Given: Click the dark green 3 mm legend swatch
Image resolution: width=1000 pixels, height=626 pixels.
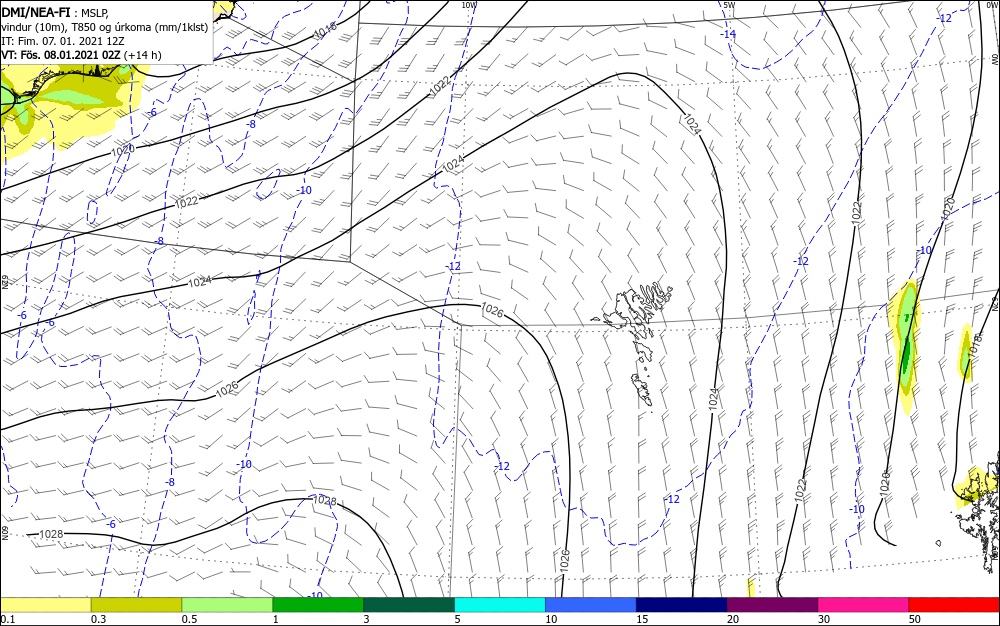Looking at the screenshot, I should click(x=409, y=605).
